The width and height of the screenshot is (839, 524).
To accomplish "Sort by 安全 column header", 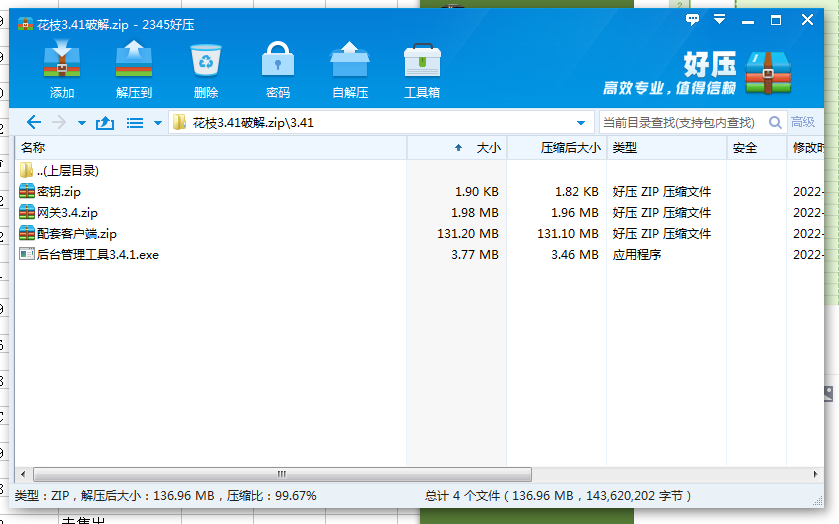I will click(x=757, y=148).
